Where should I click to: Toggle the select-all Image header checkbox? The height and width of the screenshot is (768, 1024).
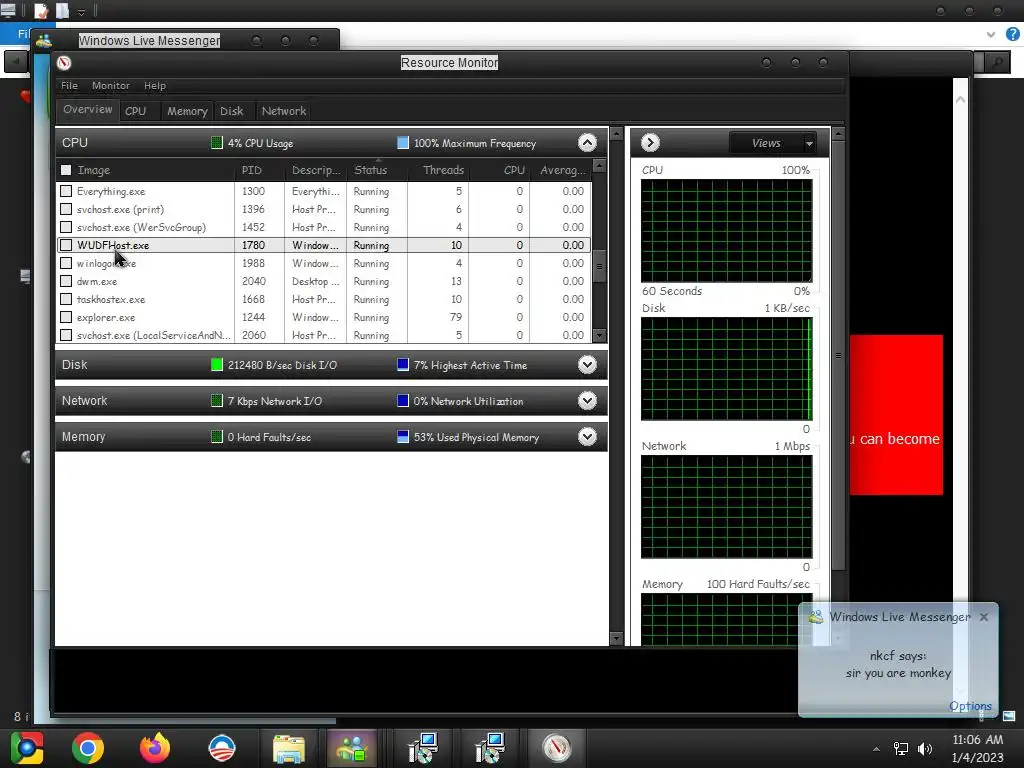click(x=66, y=170)
